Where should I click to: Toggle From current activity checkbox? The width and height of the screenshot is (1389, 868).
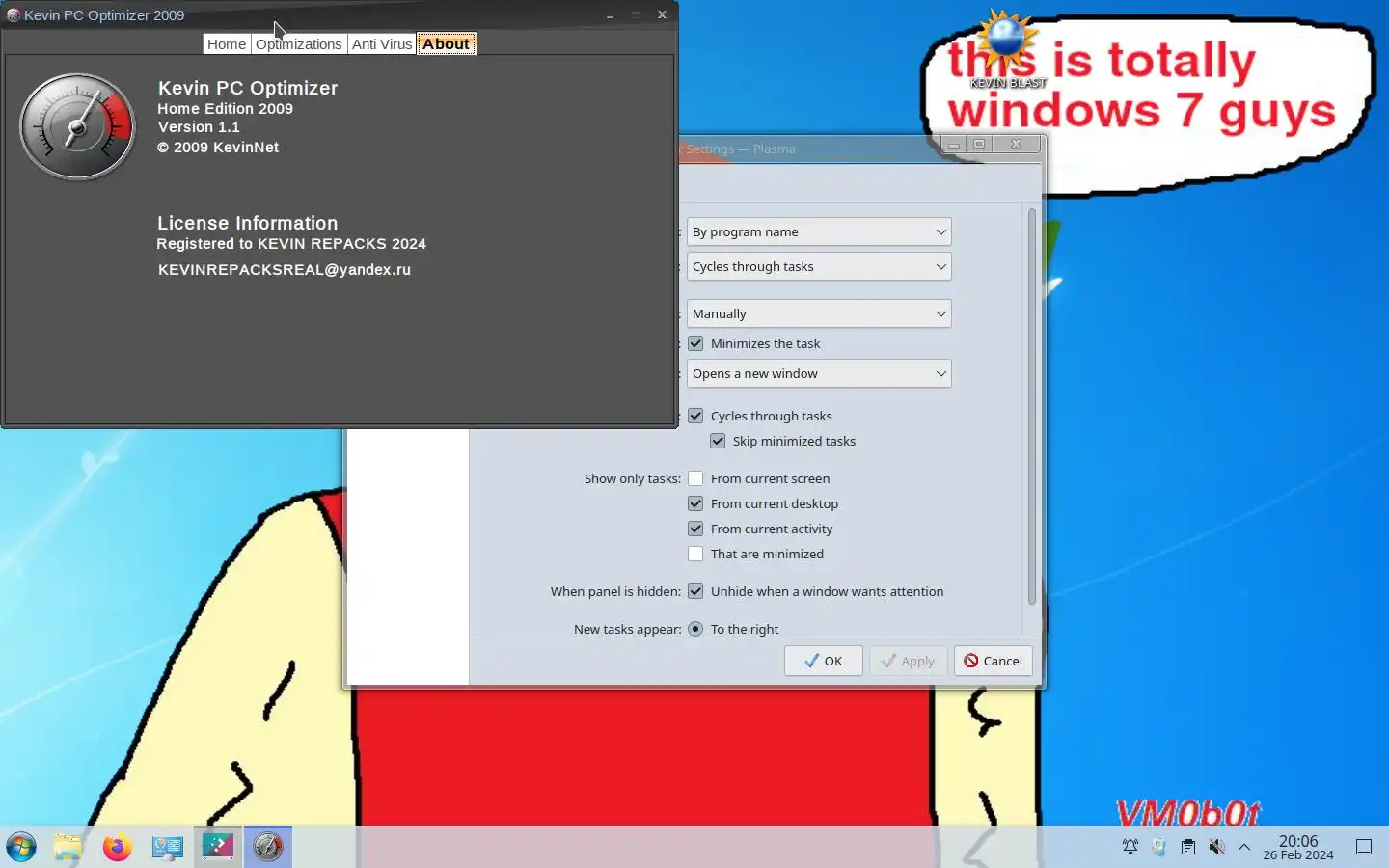pos(695,529)
